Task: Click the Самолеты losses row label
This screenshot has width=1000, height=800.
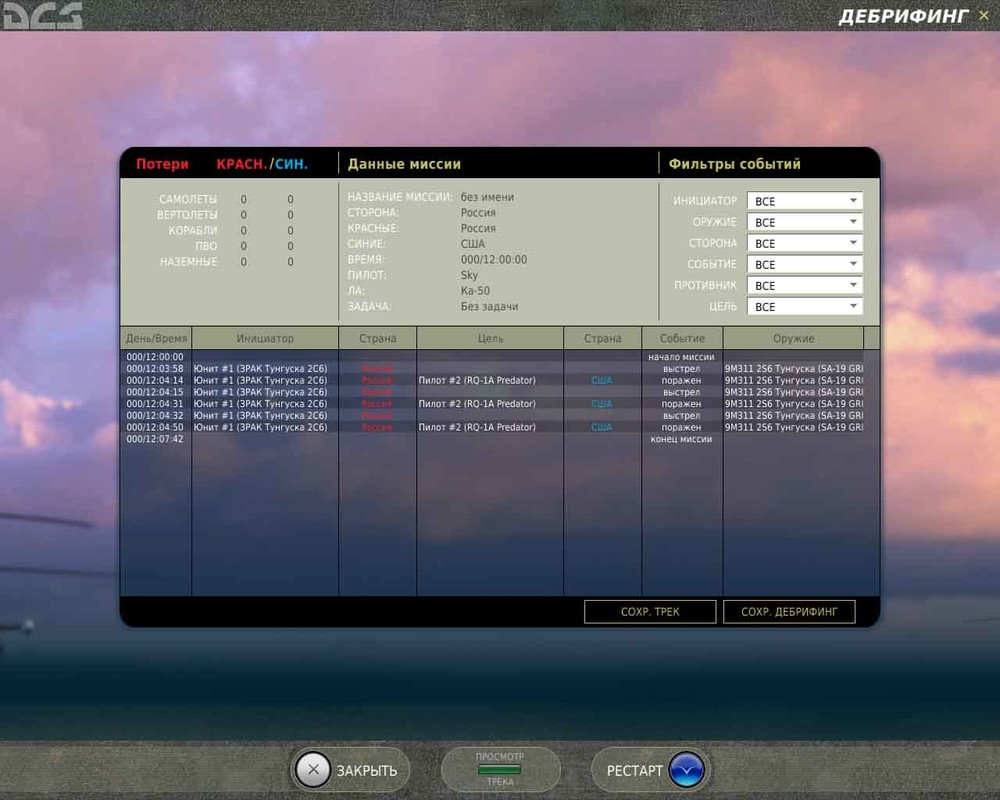Action: tap(188, 199)
